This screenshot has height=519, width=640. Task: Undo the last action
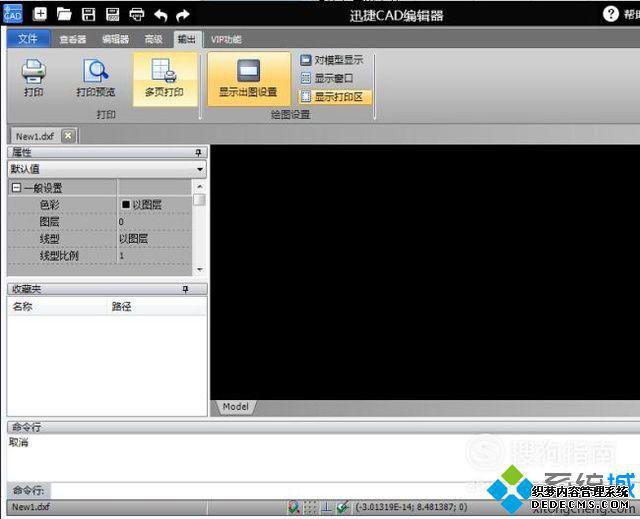tap(161, 16)
